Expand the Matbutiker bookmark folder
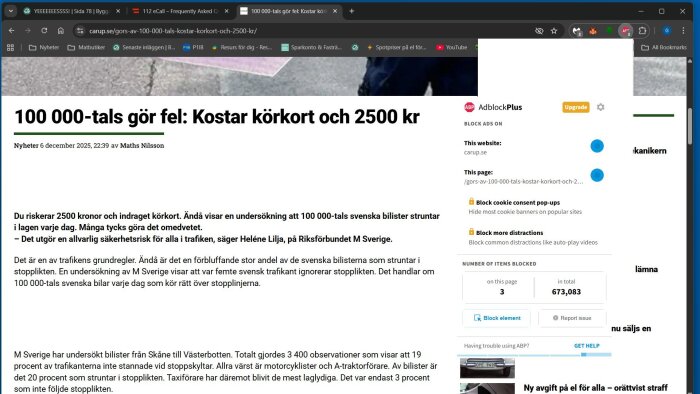This screenshot has width=700, height=394. [86, 47]
